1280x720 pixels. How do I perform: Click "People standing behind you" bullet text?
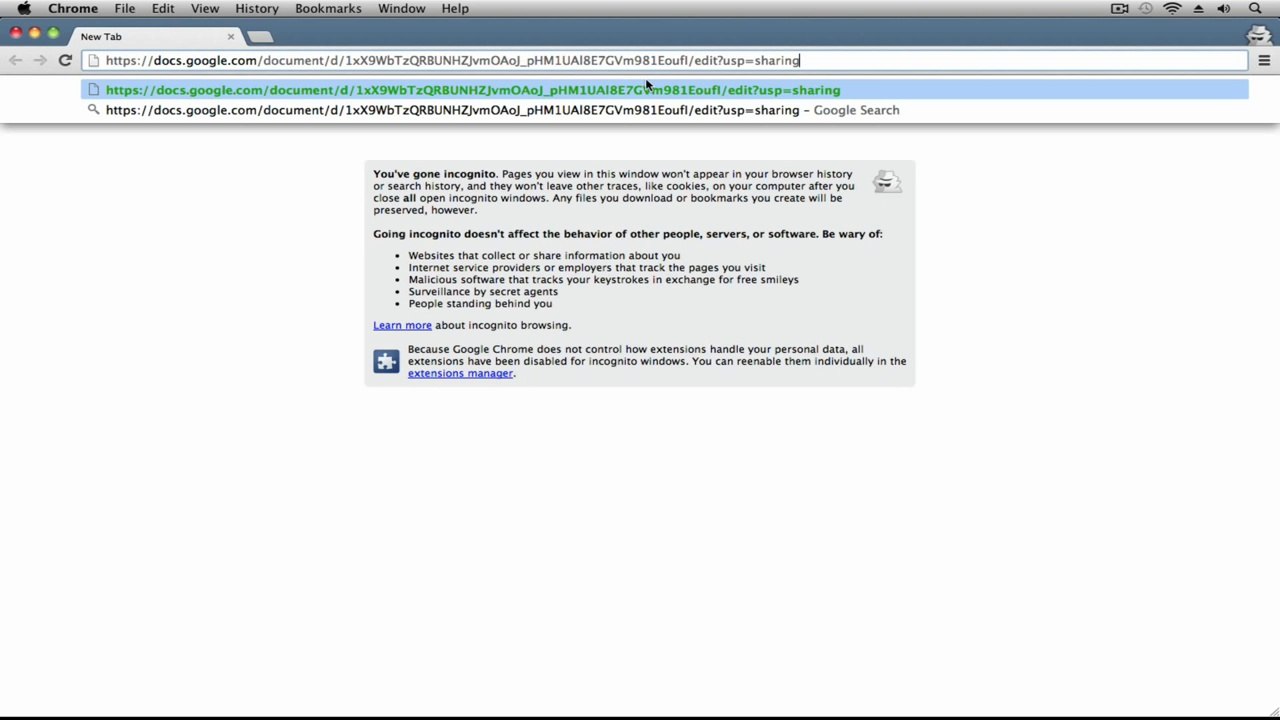(480, 304)
